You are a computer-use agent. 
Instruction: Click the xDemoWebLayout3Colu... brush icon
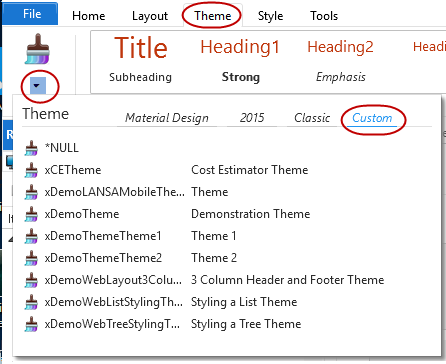(31, 280)
